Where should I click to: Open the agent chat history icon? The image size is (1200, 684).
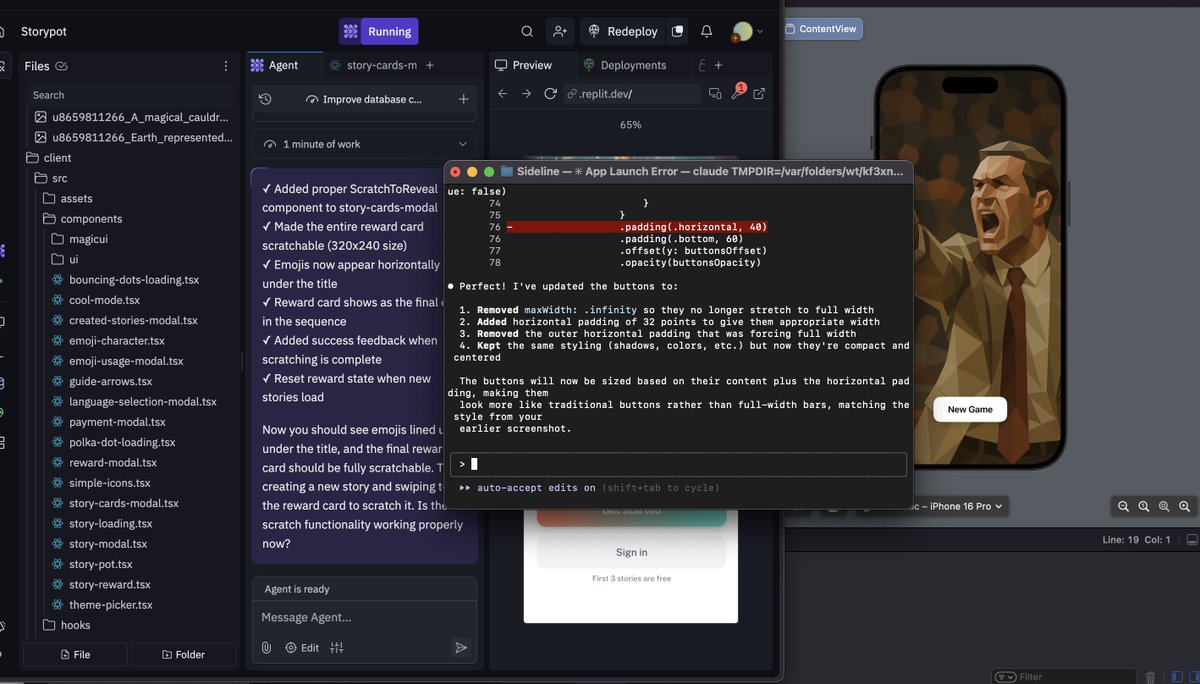click(265, 99)
